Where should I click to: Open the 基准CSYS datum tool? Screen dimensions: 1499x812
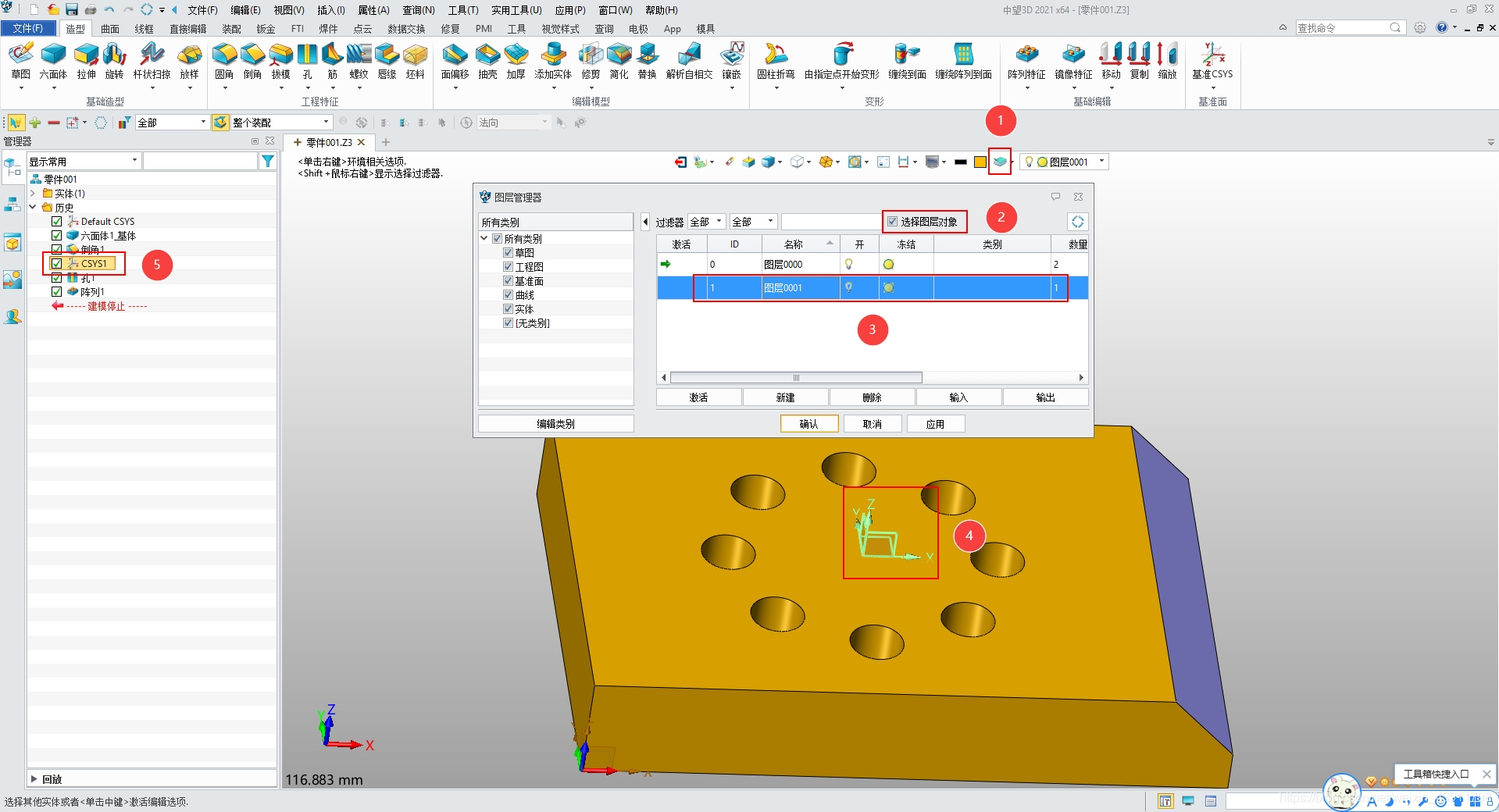[x=1212, y=61]
